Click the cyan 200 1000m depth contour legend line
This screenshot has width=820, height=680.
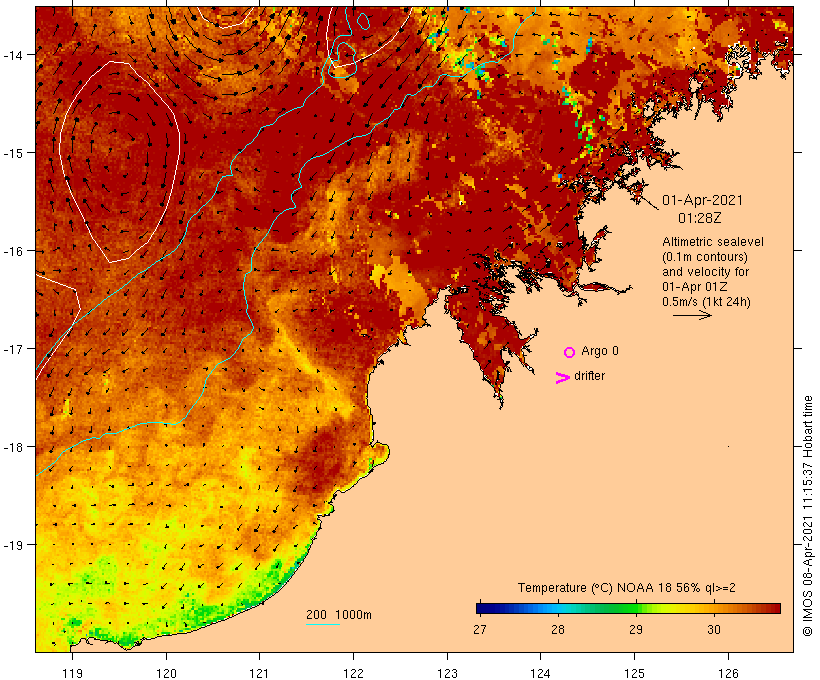pyautogui.click(x=323, y=625)
